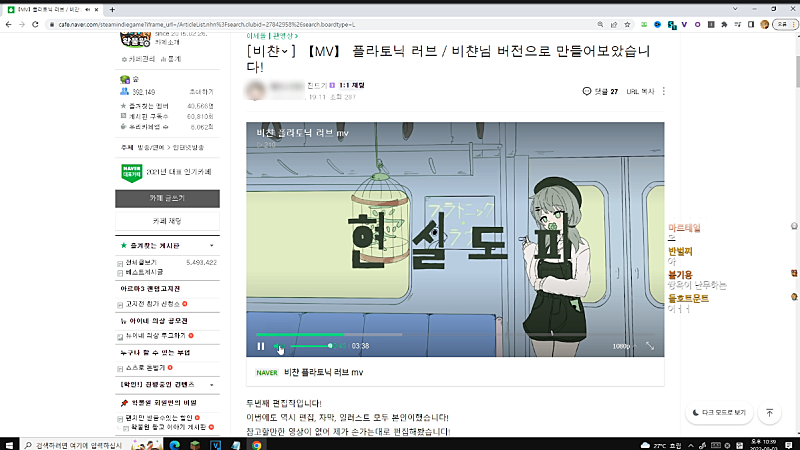Open the 팬치만 받을수있는 할인 board

pos(159,418)
